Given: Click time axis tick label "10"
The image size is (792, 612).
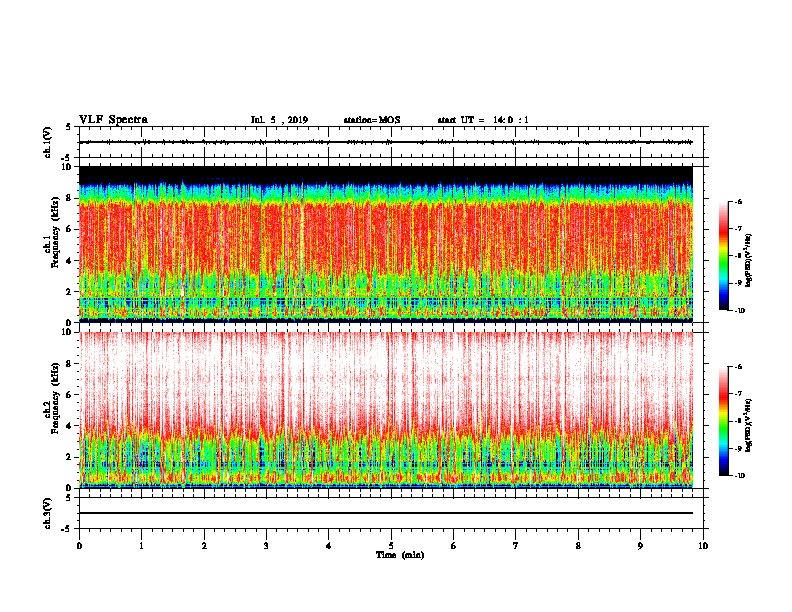Looking at the screenshot, I should click(x=703, y=546).
